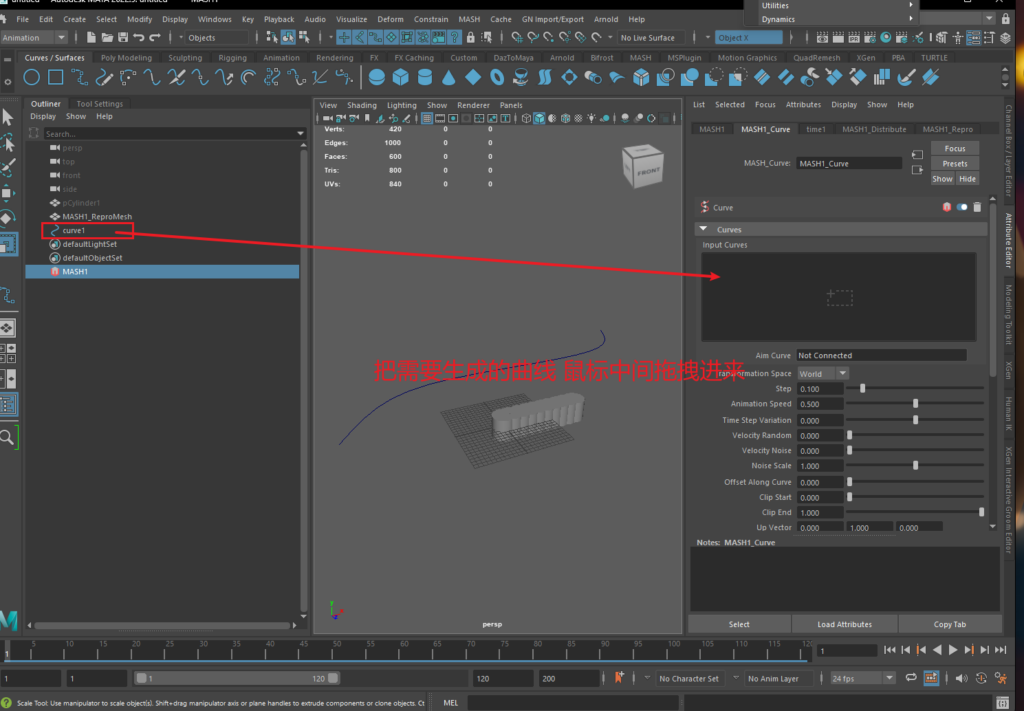Click the Redo arrow icon
Image resolution: width=1024 pixels, height=711 pixels.
[155, 37]
